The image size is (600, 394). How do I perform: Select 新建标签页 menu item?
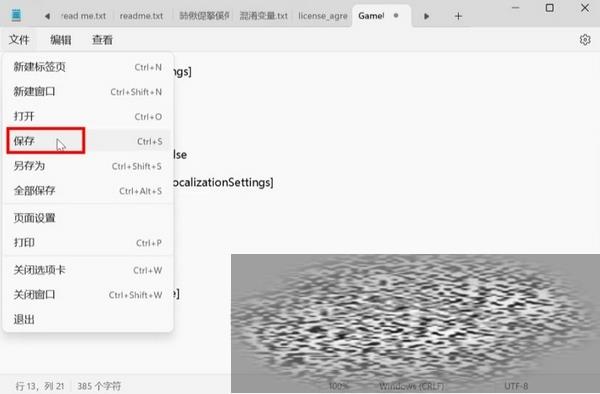tap(88, 67)
